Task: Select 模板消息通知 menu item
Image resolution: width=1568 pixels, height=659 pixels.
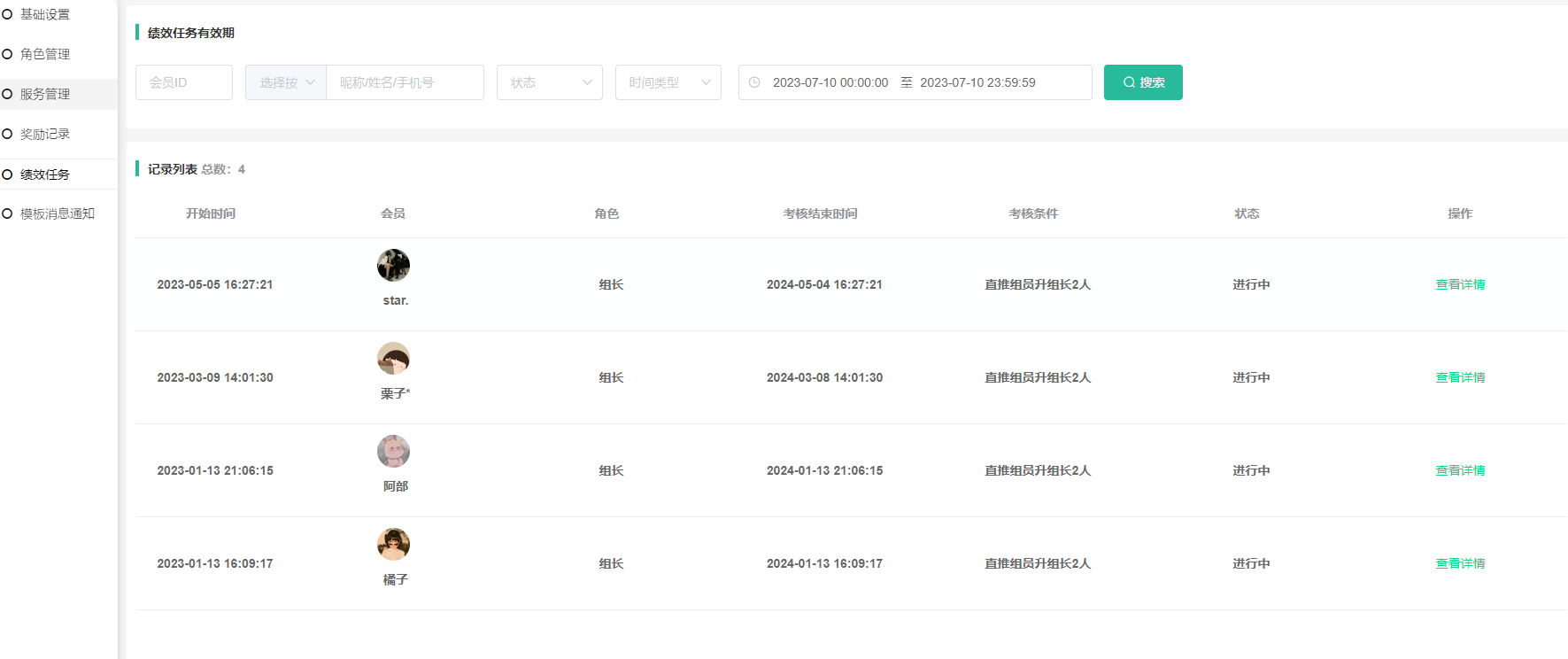Action: tap(57, 213)
